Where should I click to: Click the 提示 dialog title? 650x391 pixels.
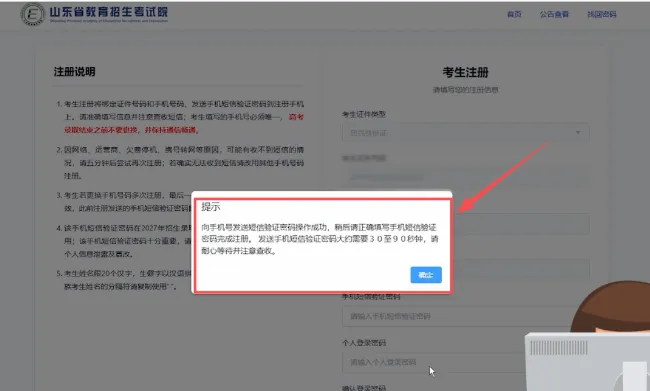(x=211, y=206)
